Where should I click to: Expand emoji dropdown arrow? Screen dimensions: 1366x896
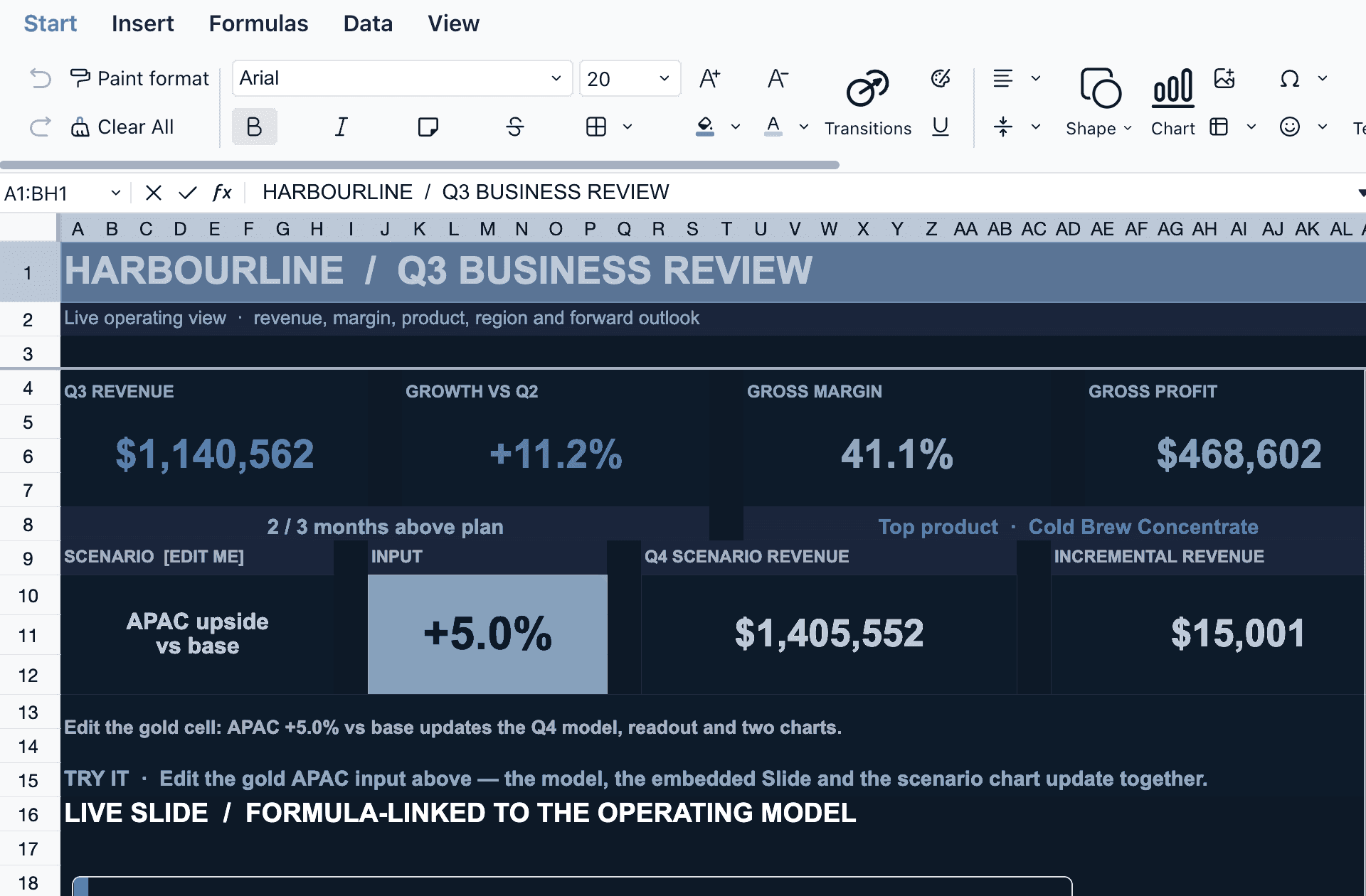pos(1323,127)
